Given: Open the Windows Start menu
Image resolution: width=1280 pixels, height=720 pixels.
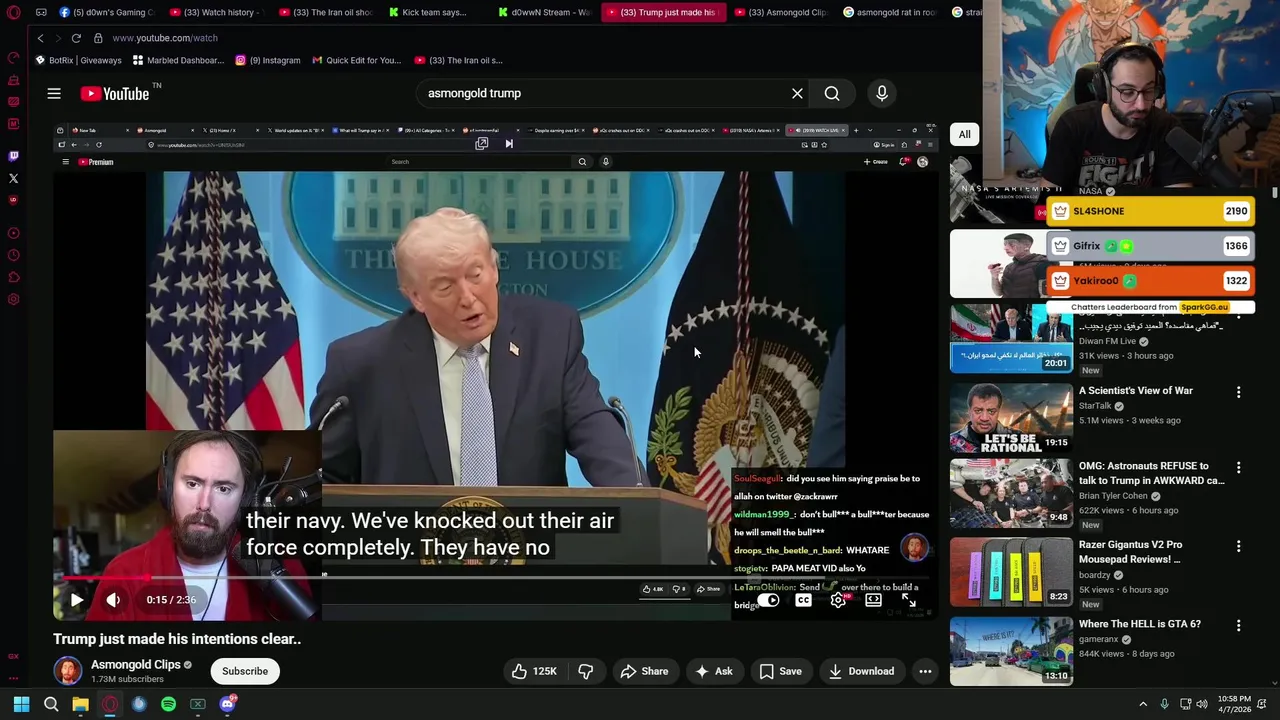Looking at the screenshot, I should 21,704.
